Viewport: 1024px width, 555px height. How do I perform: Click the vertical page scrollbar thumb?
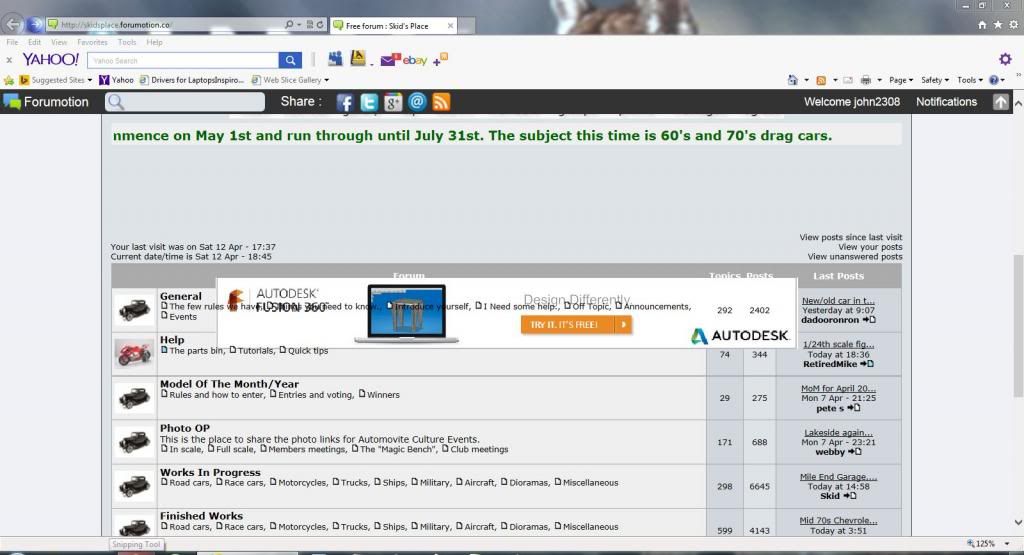tap(1018, 325)
